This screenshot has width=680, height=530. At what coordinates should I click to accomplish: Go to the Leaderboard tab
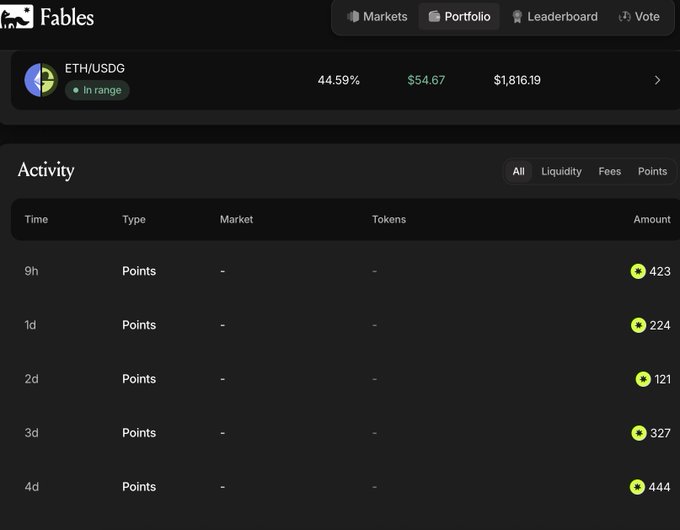click(x=555, y=16)
